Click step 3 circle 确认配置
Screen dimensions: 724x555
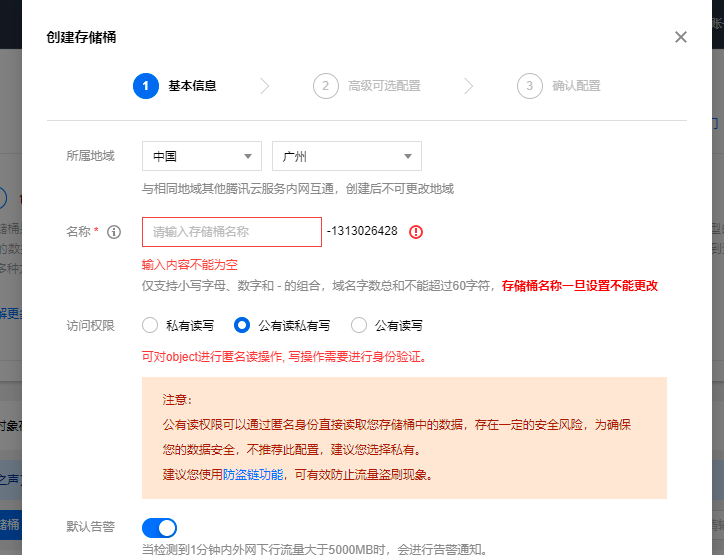530,86
